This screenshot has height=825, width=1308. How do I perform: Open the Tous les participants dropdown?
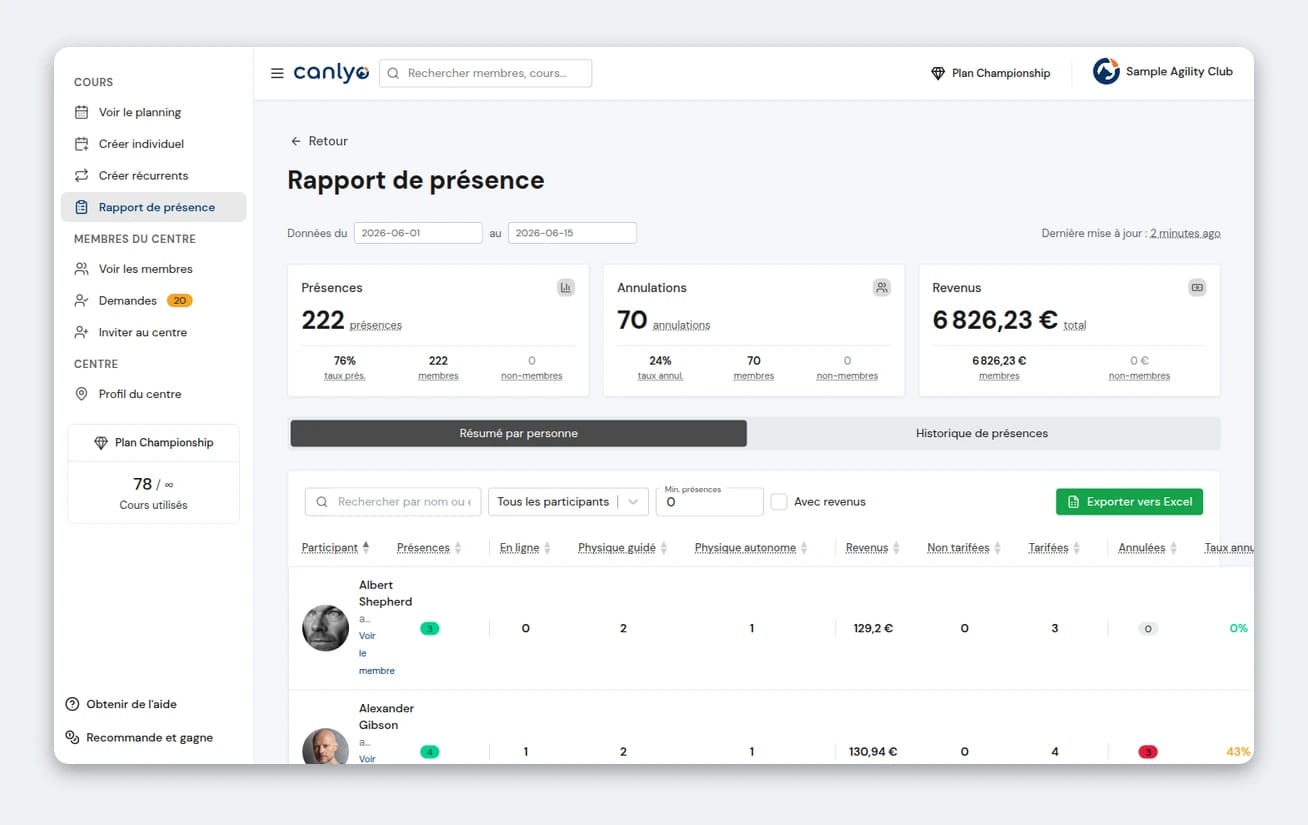tap(568, 502)
